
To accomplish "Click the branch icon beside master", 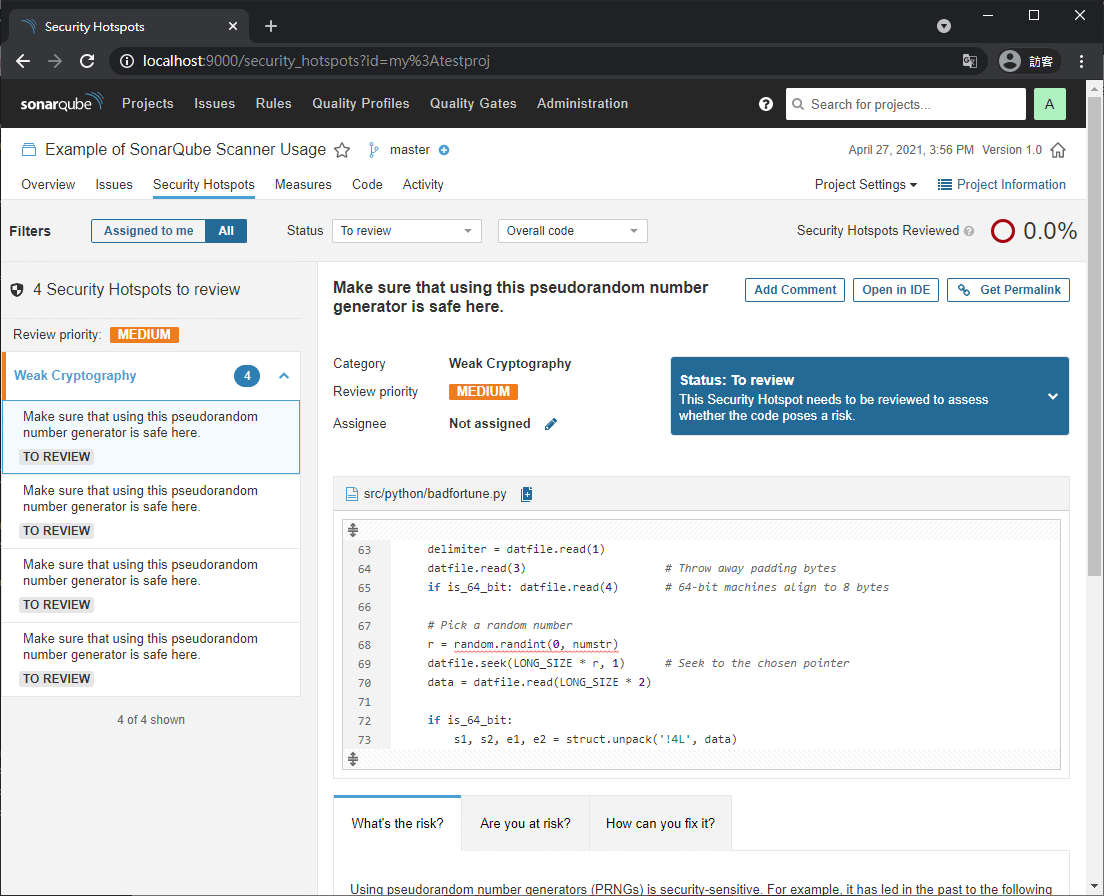I will [373, 150].
